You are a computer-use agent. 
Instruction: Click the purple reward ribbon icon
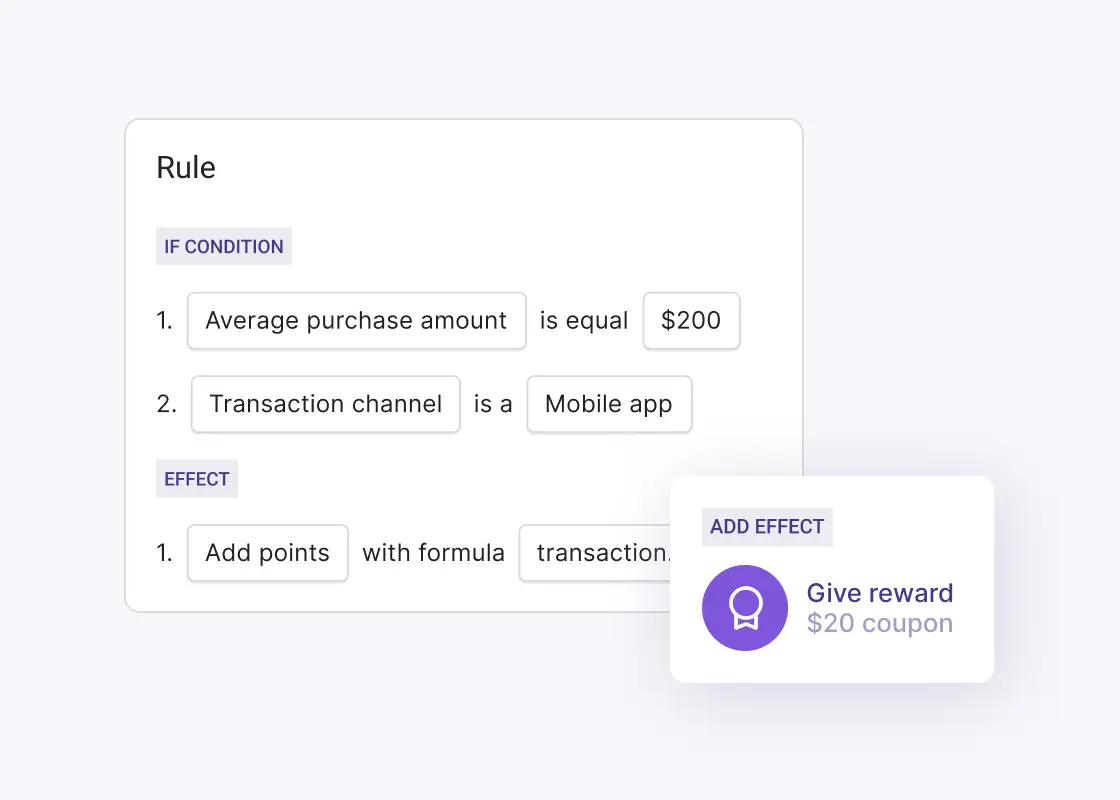[x=745, y=608]
